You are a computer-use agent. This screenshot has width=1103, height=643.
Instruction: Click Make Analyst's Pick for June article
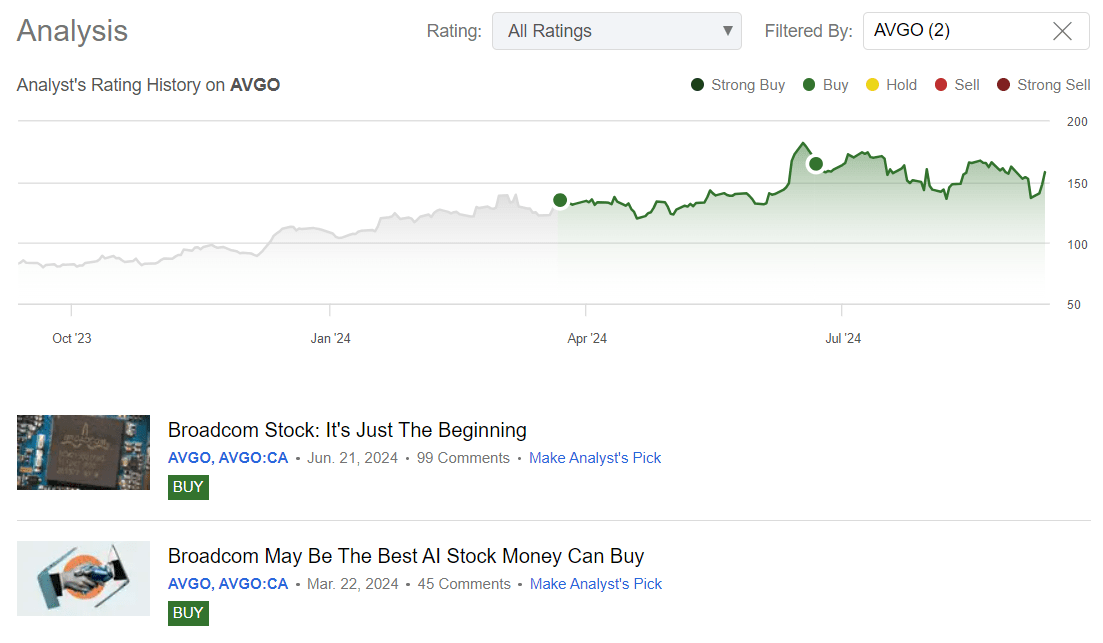[x=595, y=458]
